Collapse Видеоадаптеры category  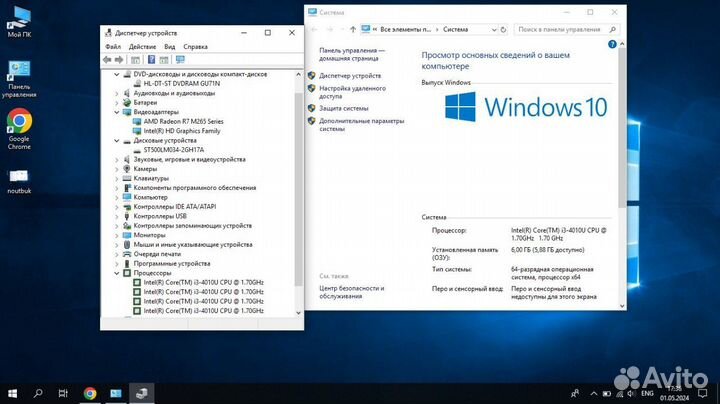click(117, 112)
